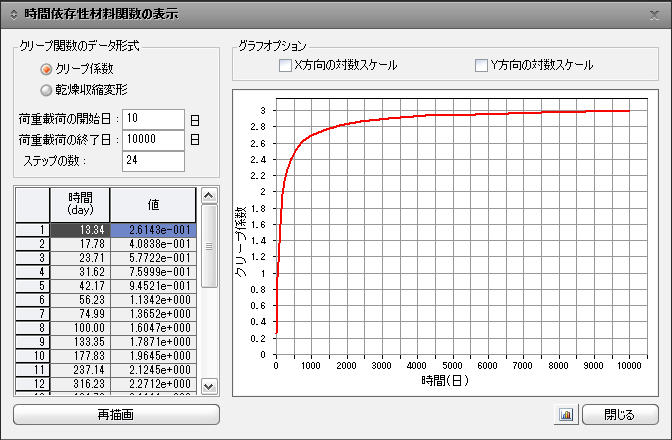Viewport: 672px width, 440px height.
Task: Click row header number 8 in table
Action: click(x=33, y=327)
